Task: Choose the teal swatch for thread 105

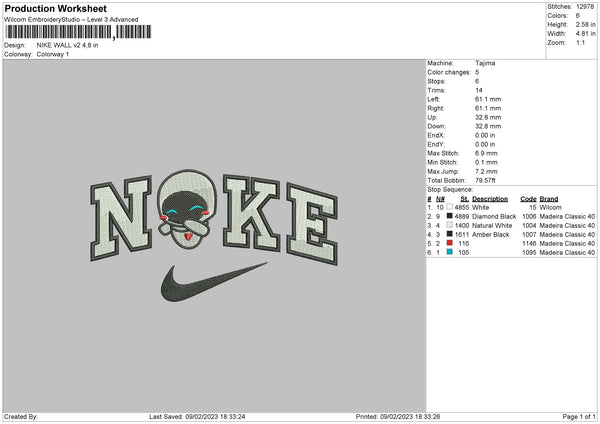Action: (x=449, y=252)
